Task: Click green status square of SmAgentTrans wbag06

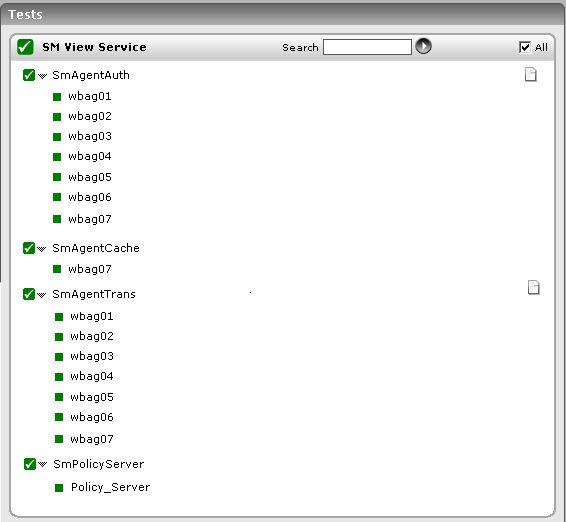Action: click(x=59, y=417)
